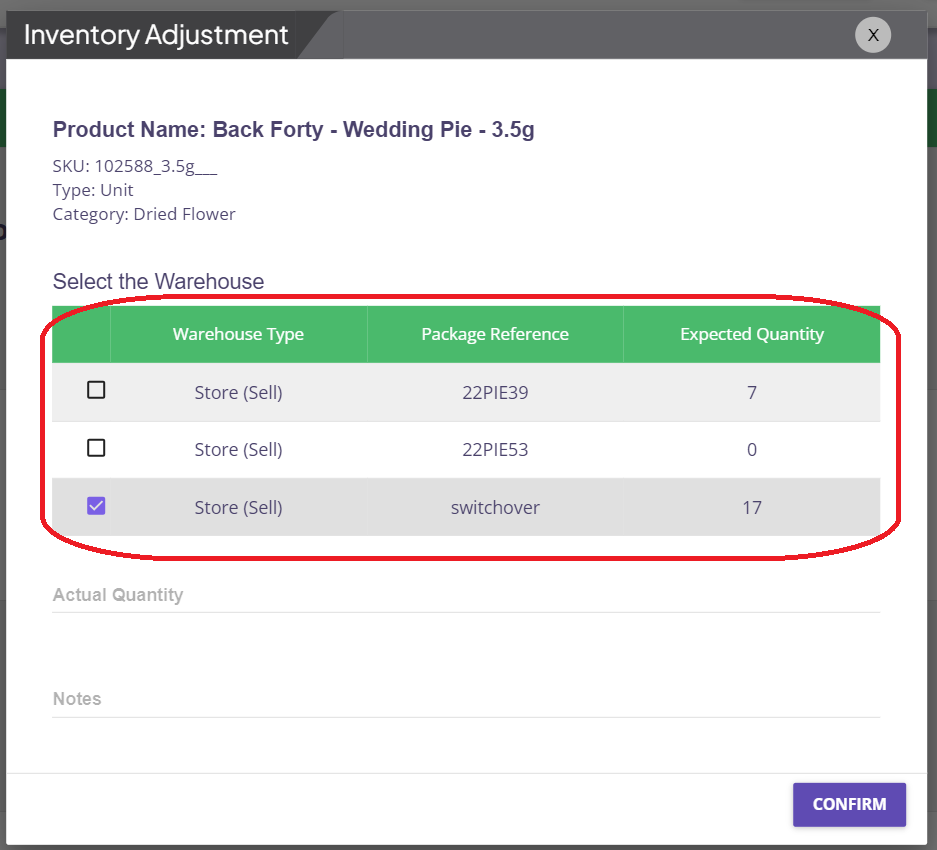937x850 pixels.
Task: Click the Actual Quantity input field
Action: click(466, 595)
